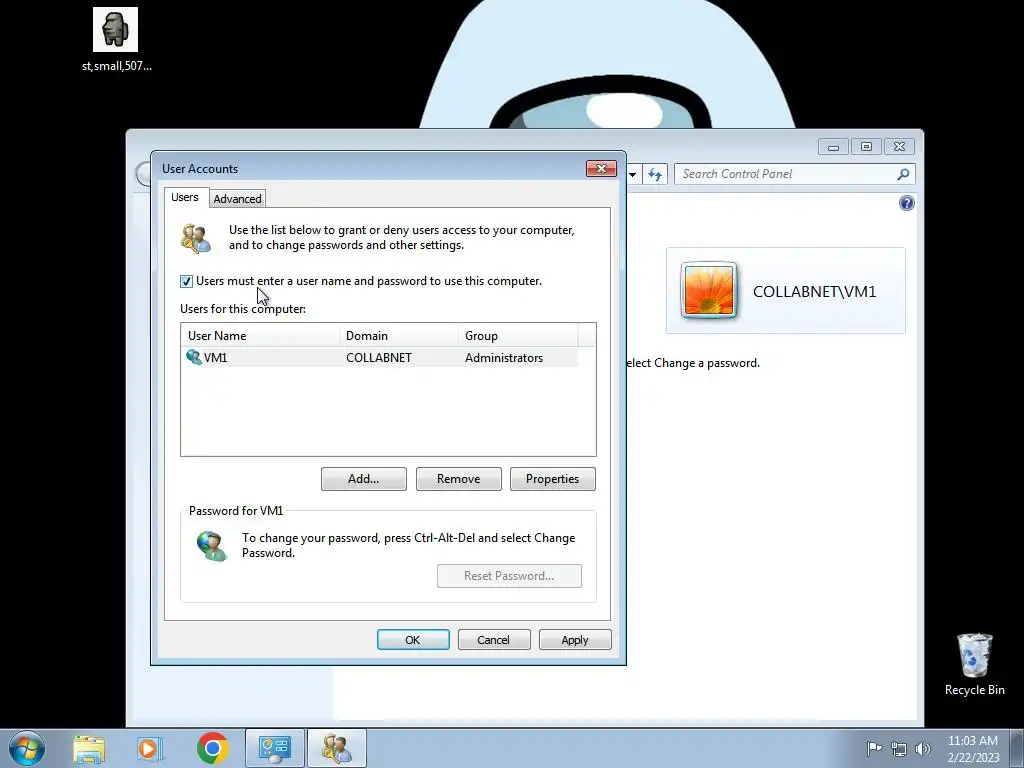Open the volume speaker icon in the tray
This screenshot has height=768, width=1024.
pyautogui.click(x=923, y=748)
